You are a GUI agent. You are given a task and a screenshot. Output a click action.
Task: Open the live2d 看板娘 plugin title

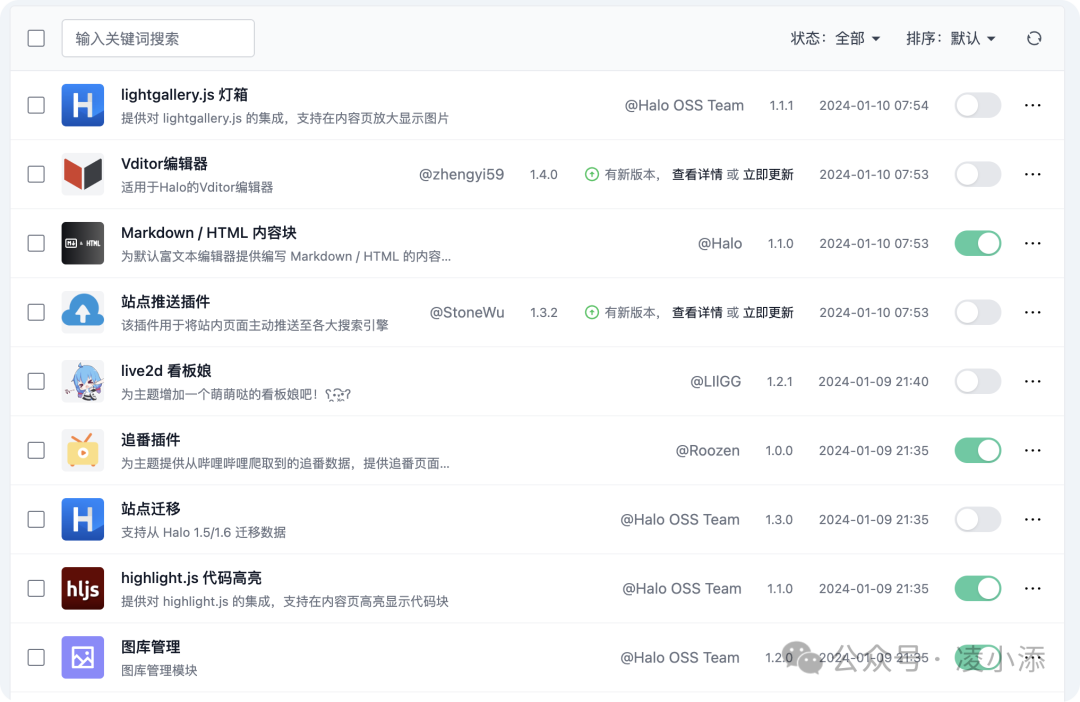pyautogui.click(x=166, y=371)
